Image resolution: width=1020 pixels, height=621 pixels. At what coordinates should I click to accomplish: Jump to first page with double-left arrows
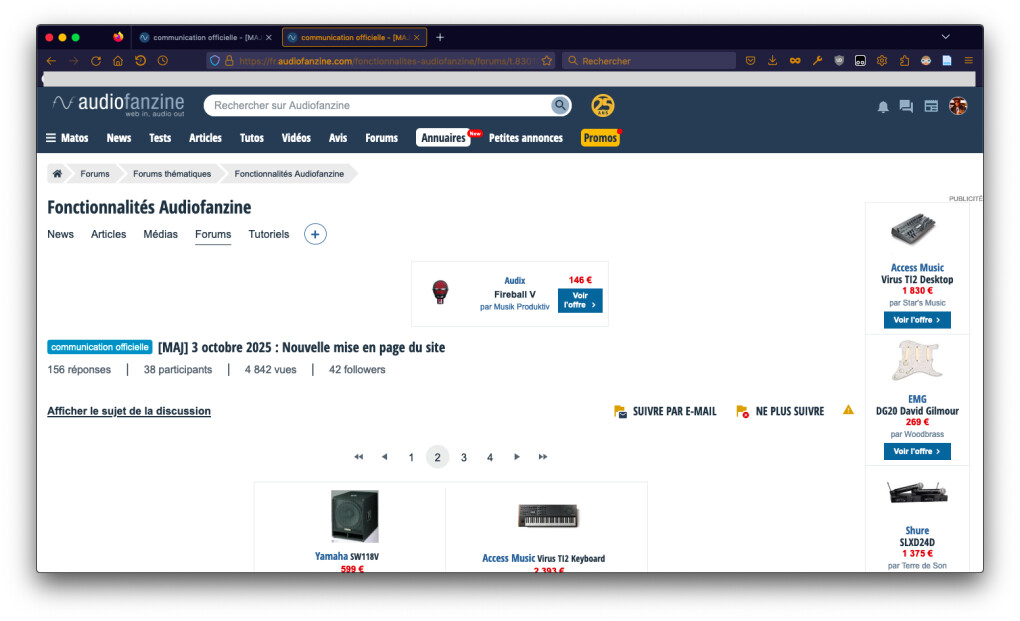tap(358, 456)
